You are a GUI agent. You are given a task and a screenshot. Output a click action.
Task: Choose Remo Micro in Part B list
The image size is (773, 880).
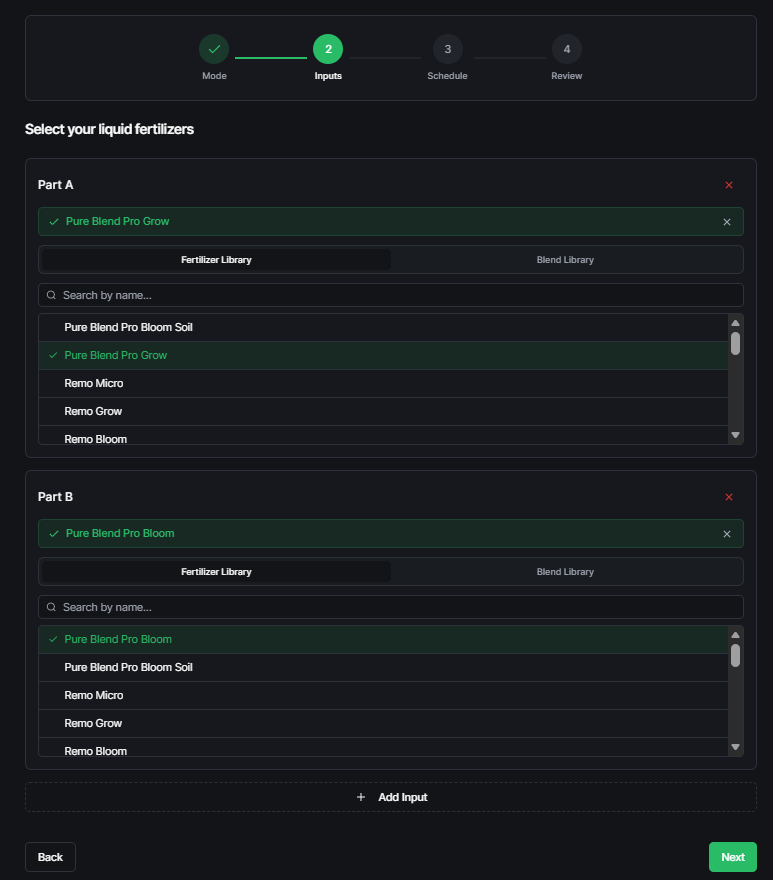point(383,696)
